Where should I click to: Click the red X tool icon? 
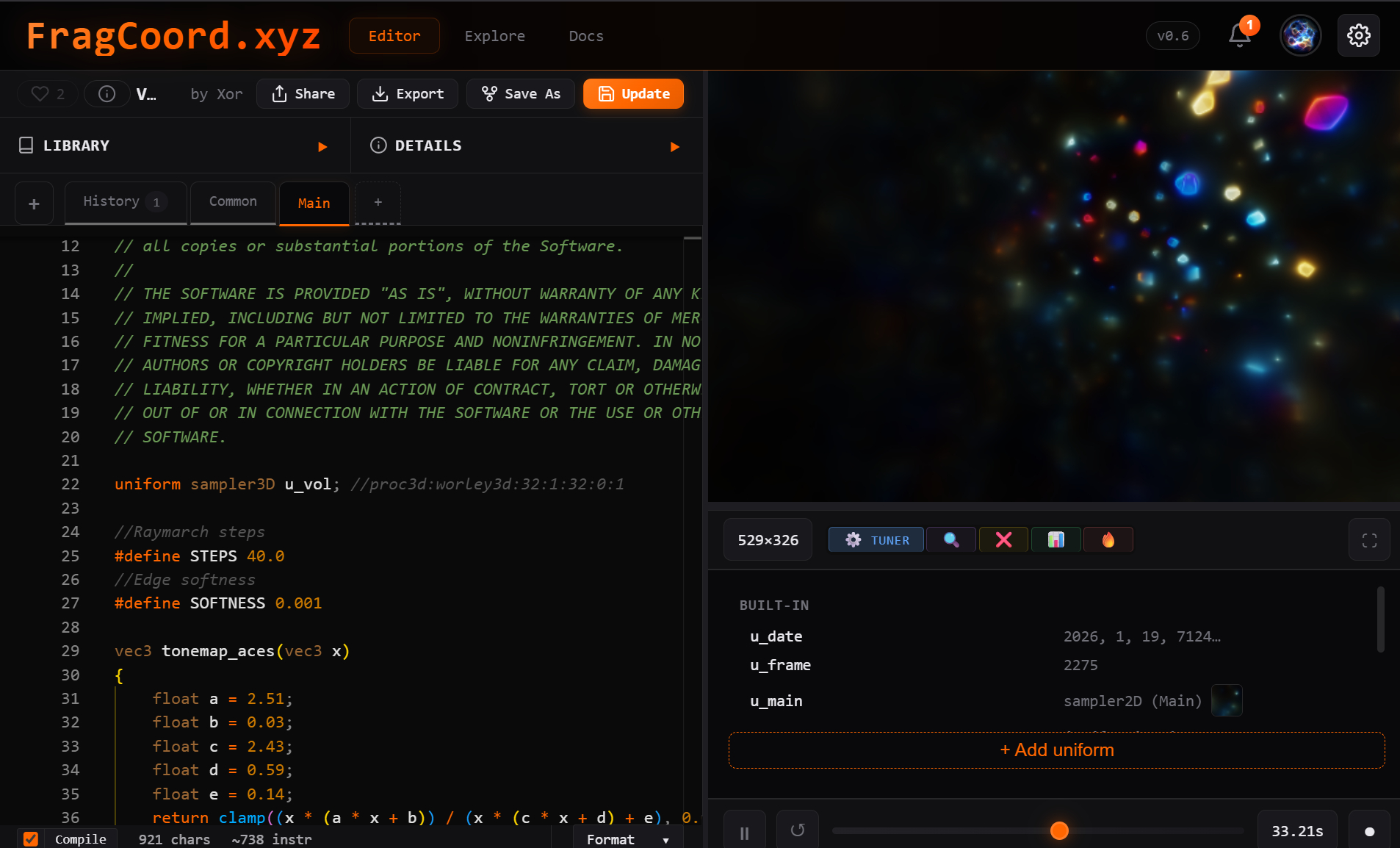[x=1003, y=540]
